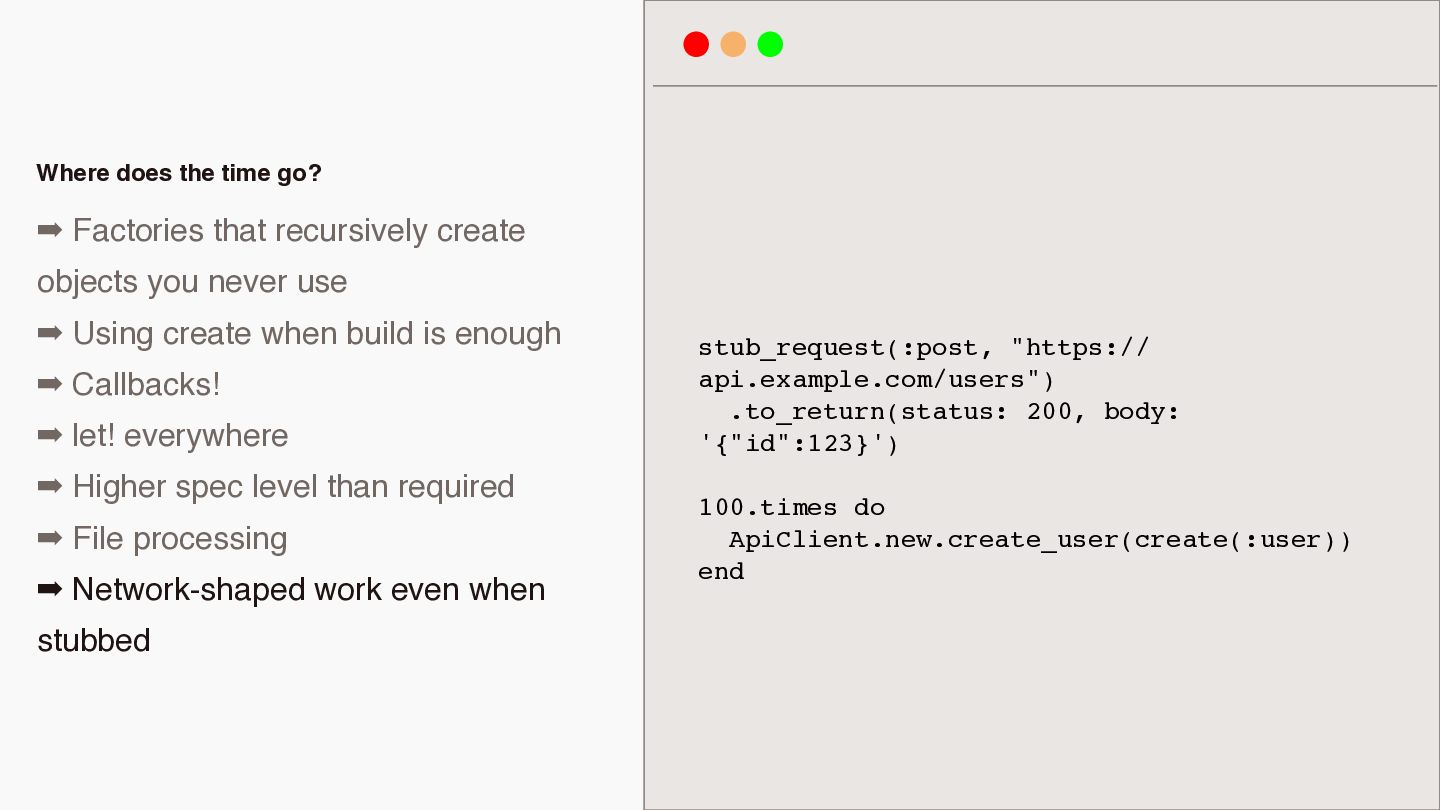The height and width of the screenshot is (810, 1440).
Task: Click the Callbacks! bullet text
Action: tap(146, 385)
